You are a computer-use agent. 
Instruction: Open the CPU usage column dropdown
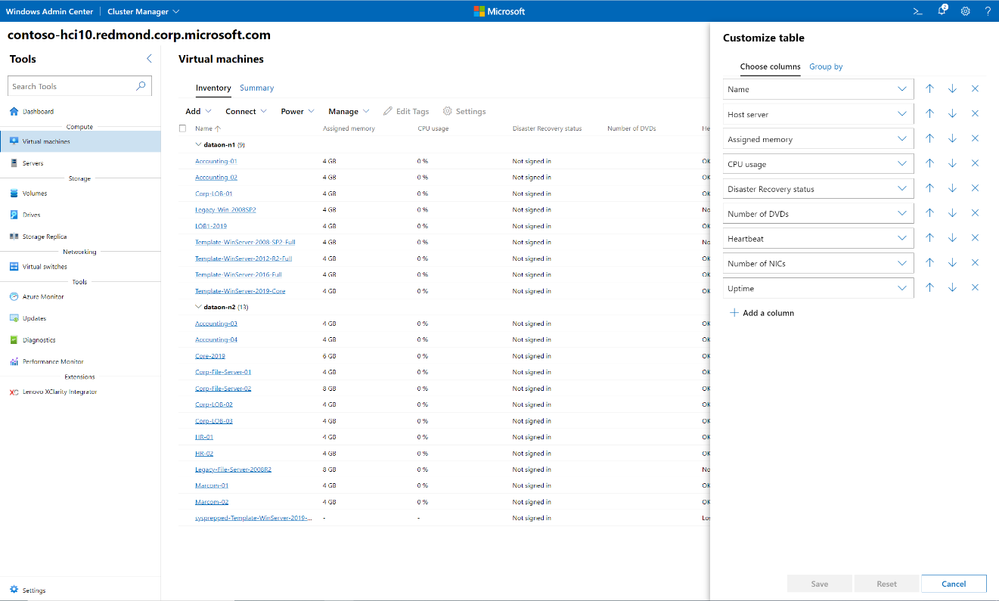point(818,164)
